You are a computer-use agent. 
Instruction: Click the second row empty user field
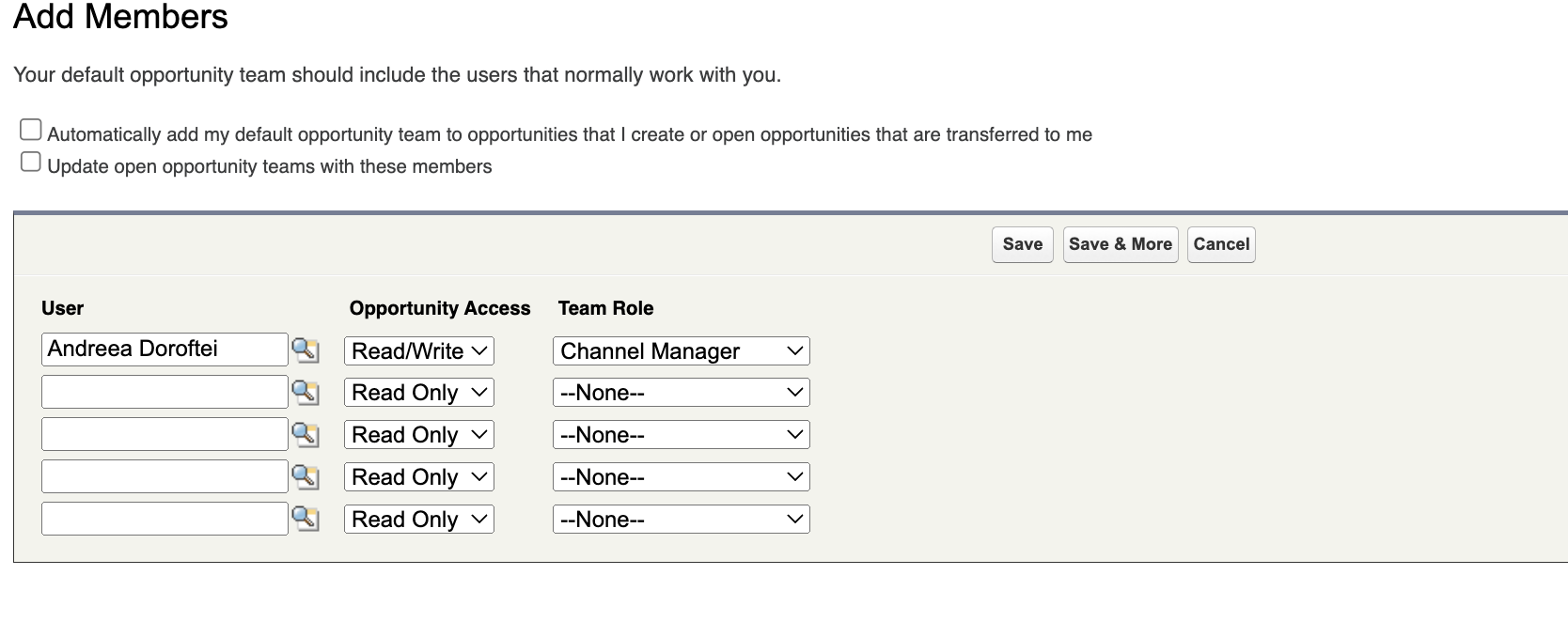(165, 392)
